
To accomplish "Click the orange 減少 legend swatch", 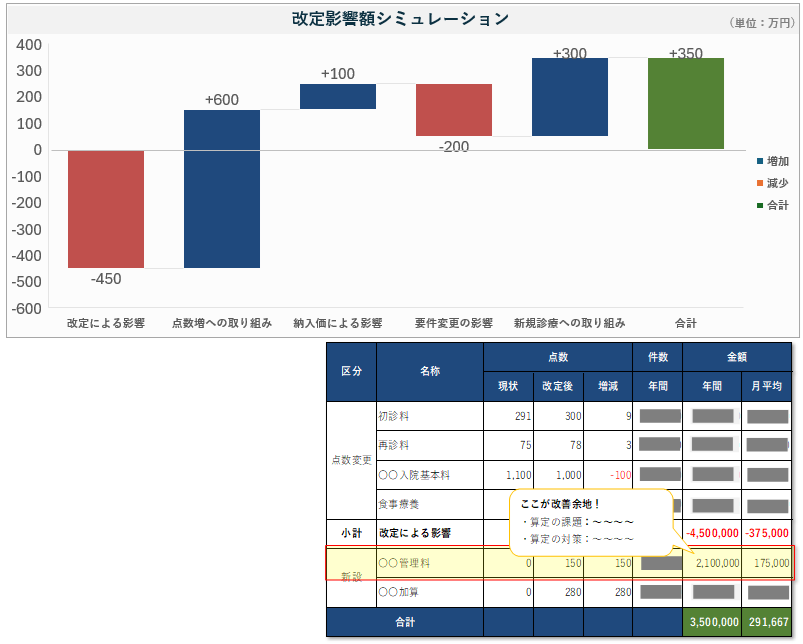I will tap(760, 184).
